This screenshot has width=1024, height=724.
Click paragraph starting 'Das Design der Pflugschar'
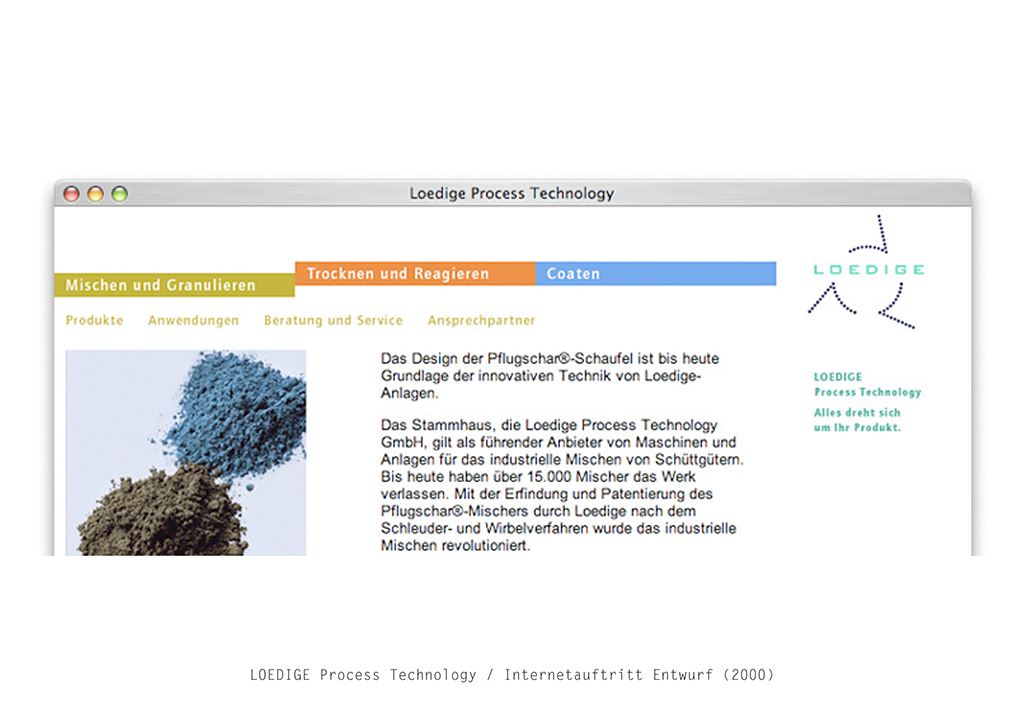pos(550,376)
